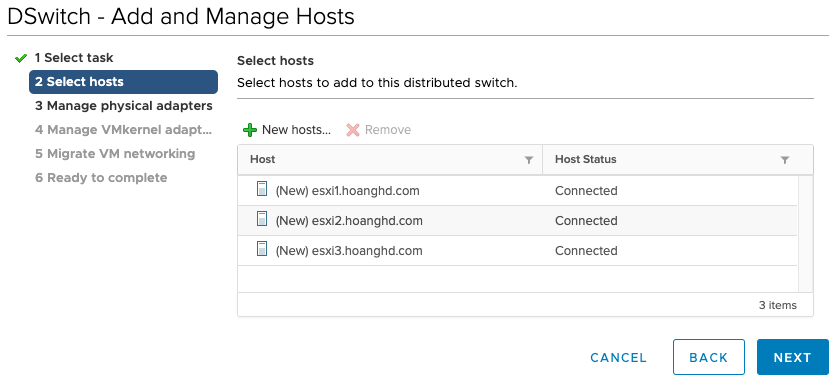The image size is (835, 385).
Task: Sort by the Host Status column header
Action: point(586,159)
